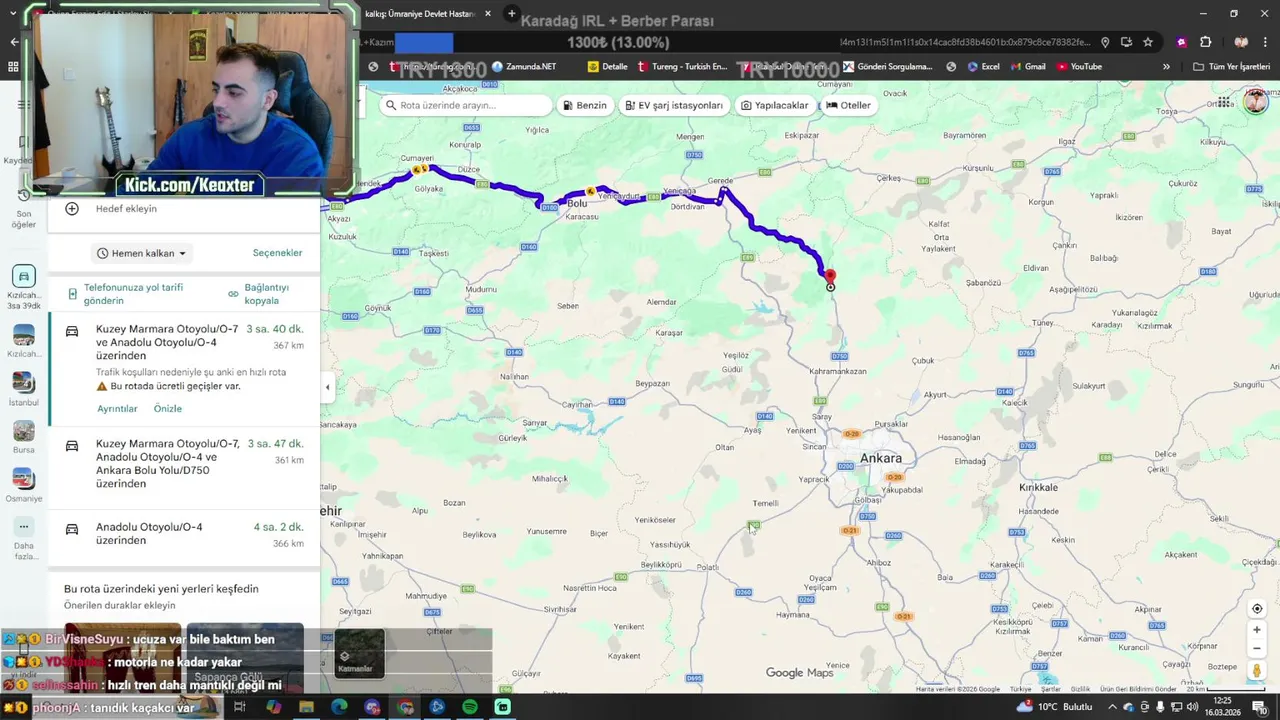Click Bağlantıyı kopyala to copy link
Image resolution: width=1280 pixels, height=720 pixels.
tap(259, 294)
